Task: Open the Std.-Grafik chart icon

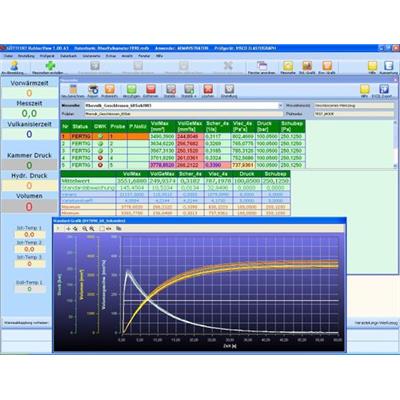Action: click(x=307, y=65)
